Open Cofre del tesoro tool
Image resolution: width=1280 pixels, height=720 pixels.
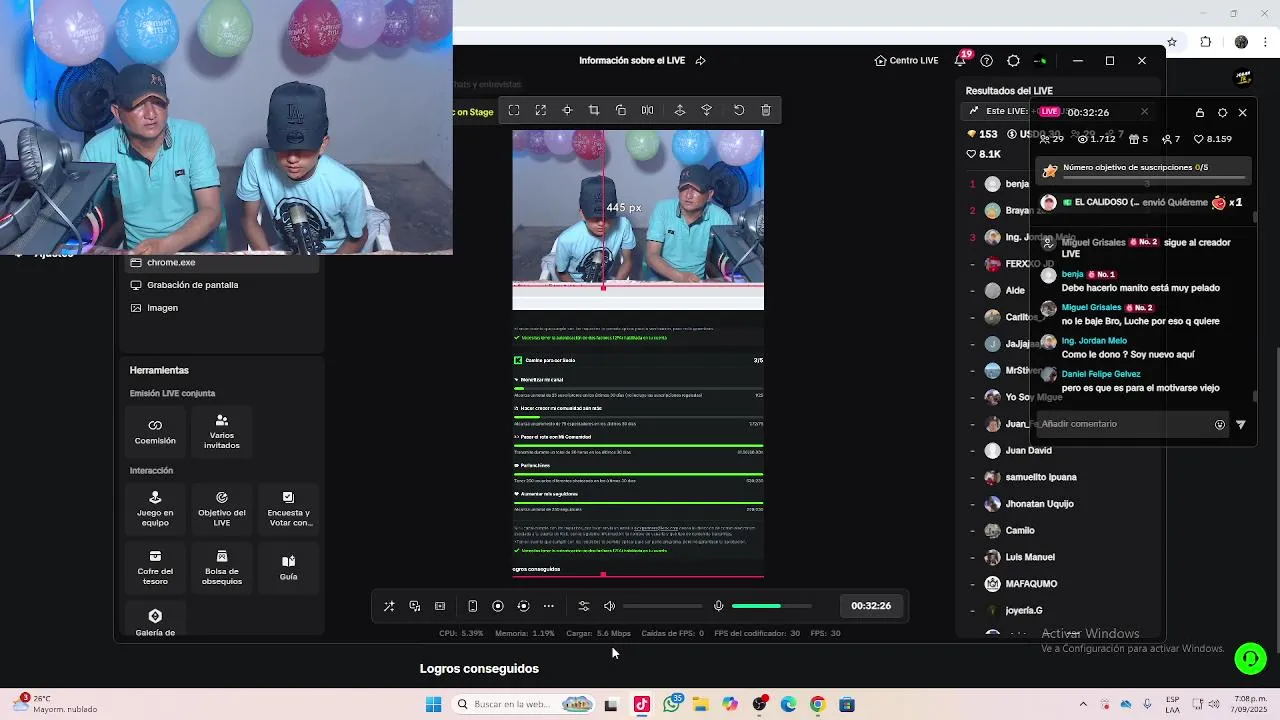pos(155,567)
